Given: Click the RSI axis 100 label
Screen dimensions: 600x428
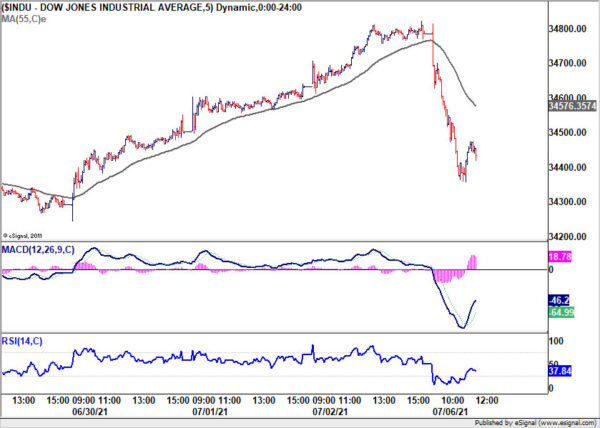Looking at the screenshot, I should pos(556,341).
